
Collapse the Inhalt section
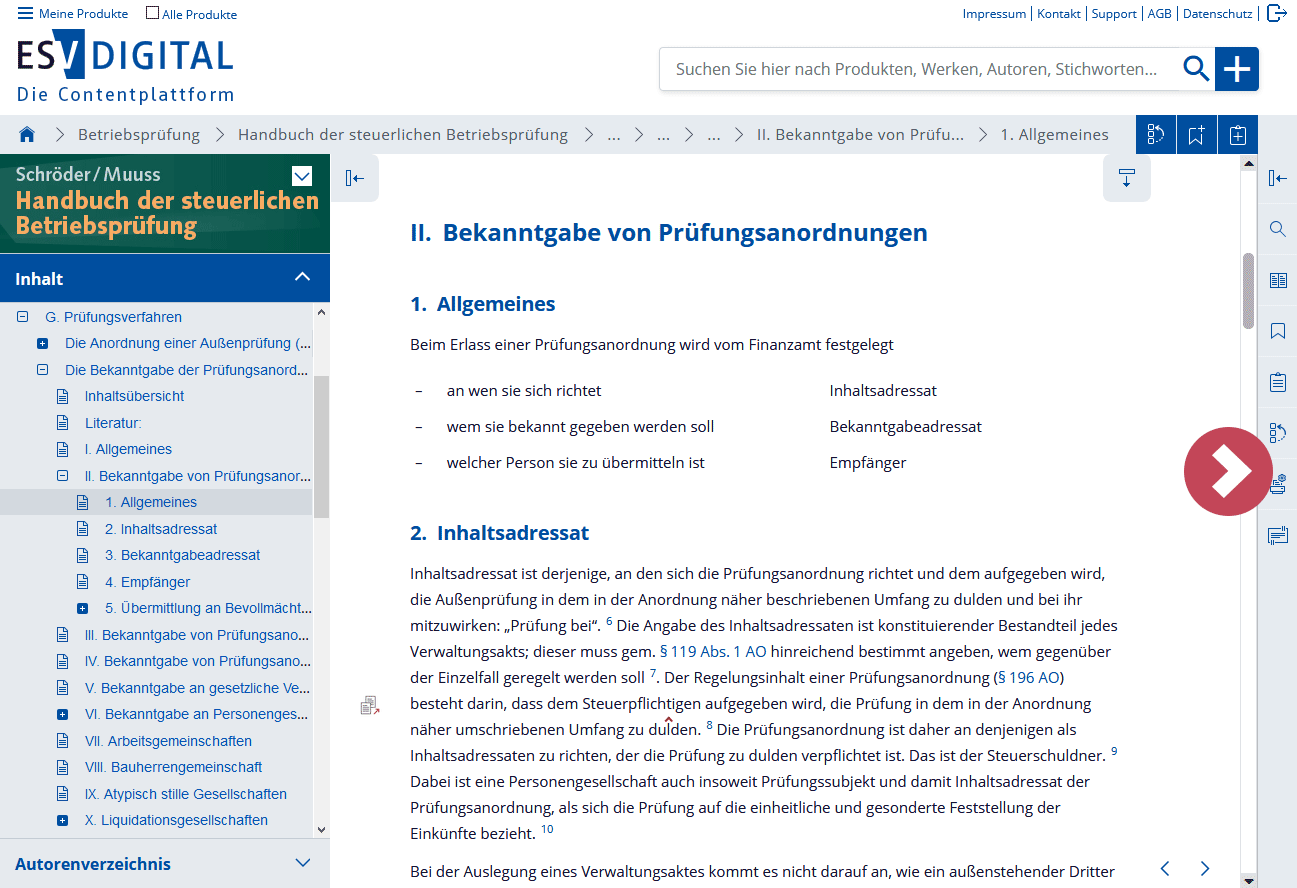click(302, 277)
